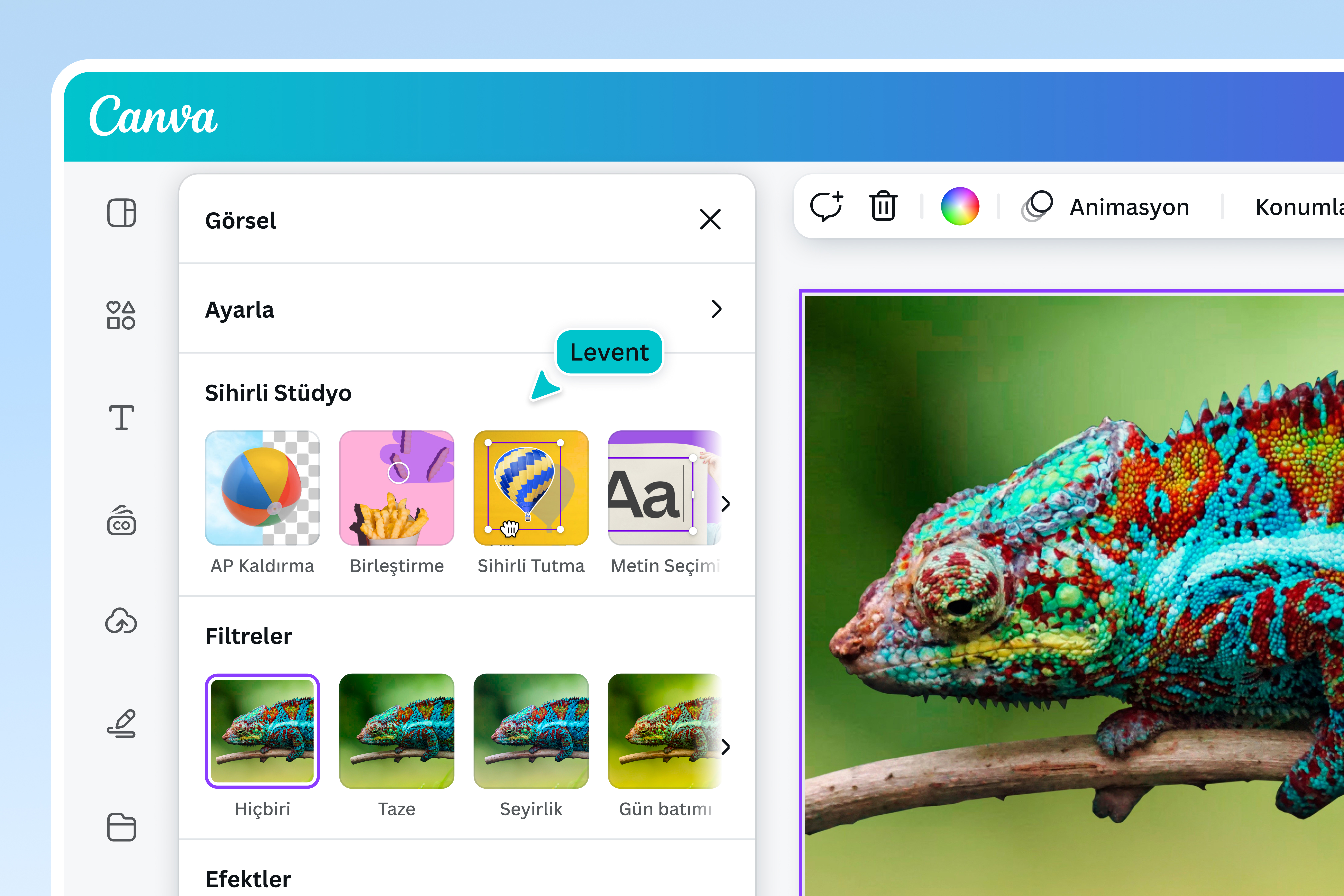The image size is (1344, 896).
Task: Open the Design templates sidebar icon
Action: point(121,213)
